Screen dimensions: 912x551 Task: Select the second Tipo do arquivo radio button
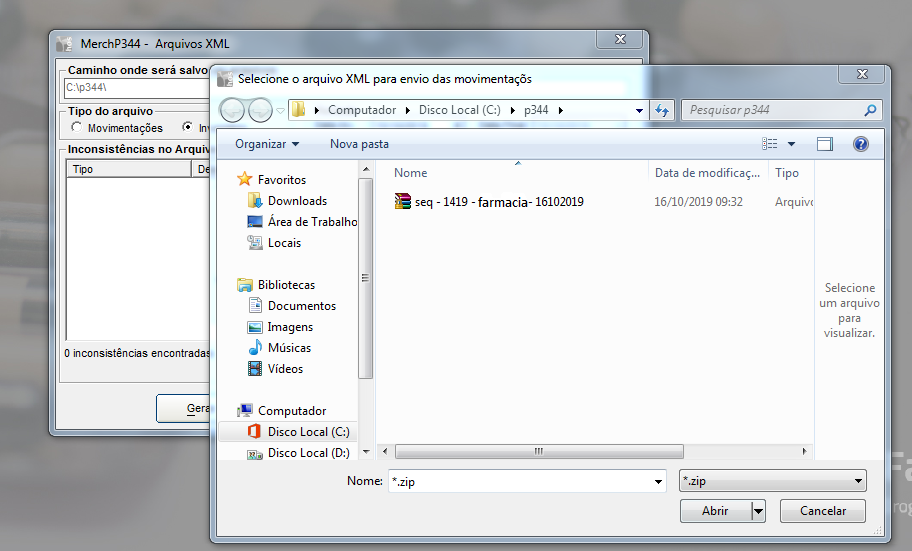(x=187, y=128)
